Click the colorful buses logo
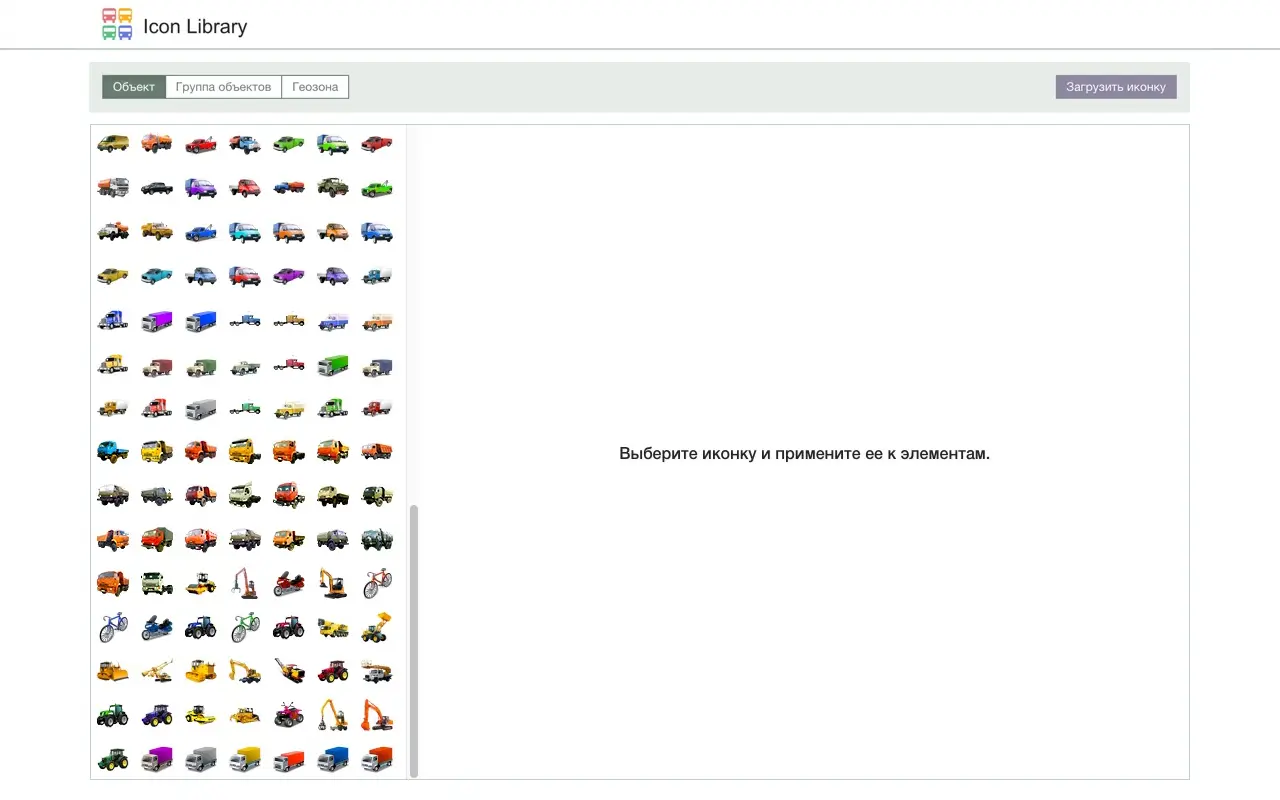 point(117,24)
